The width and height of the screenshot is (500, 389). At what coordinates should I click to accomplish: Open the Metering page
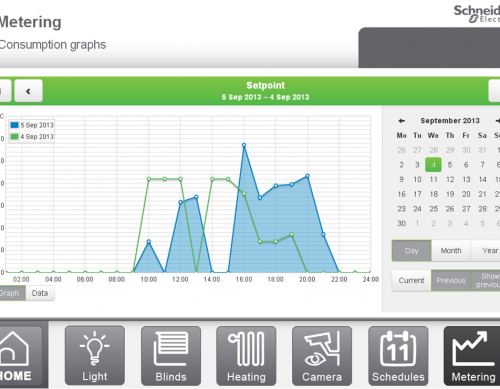click(x=472, y=356)
